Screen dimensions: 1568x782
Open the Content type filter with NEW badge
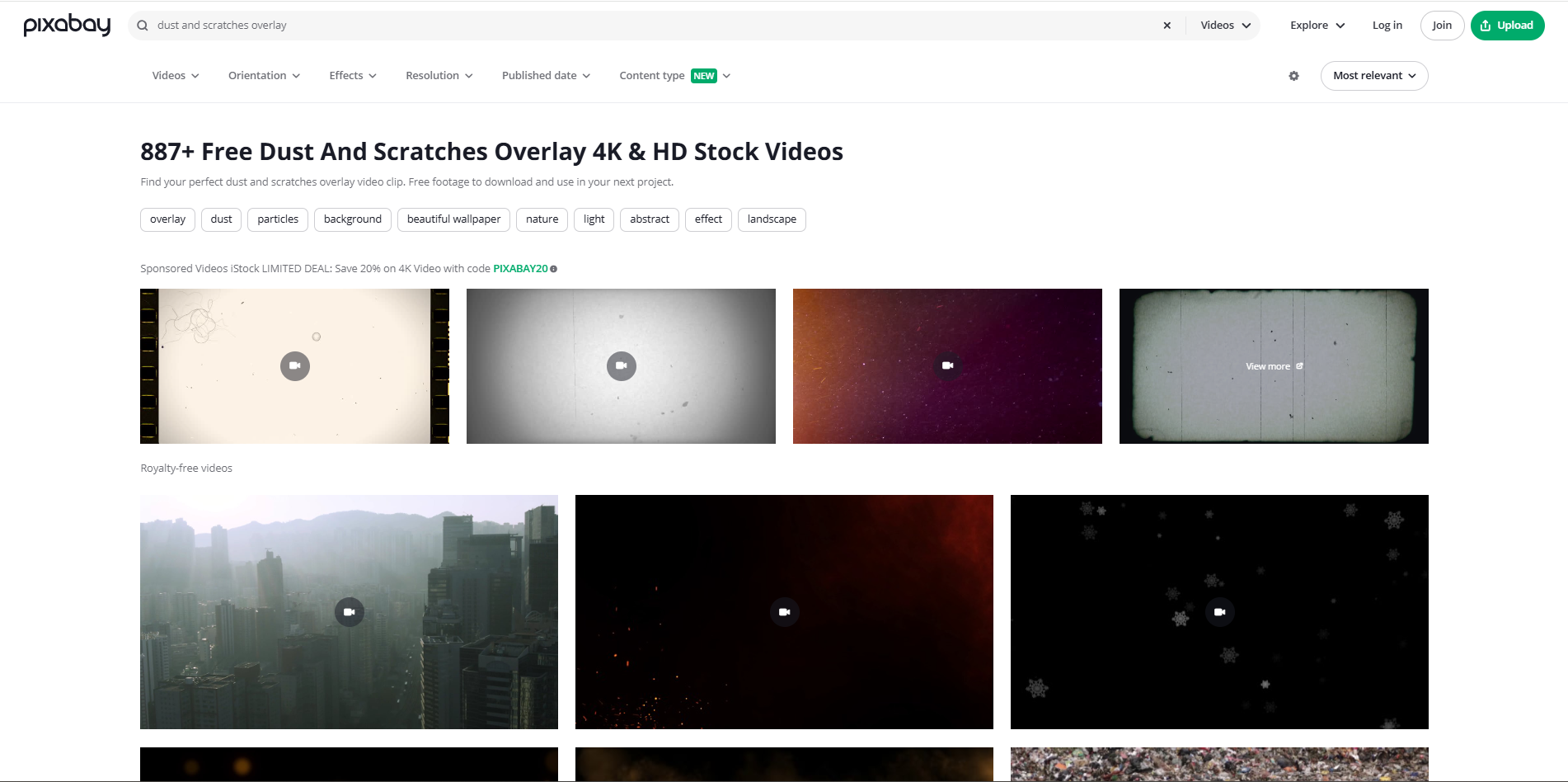click(x=674, y=75)
